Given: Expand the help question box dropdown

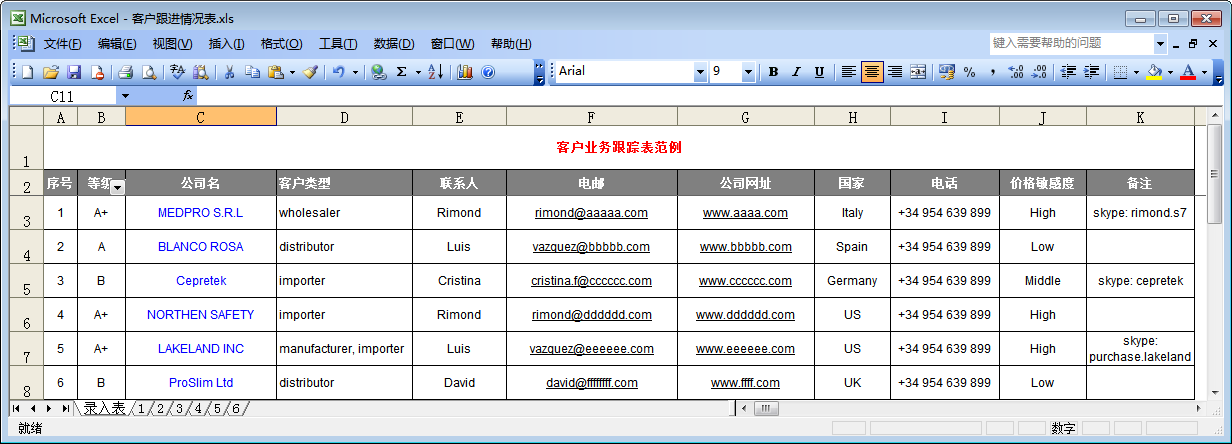Looking at the screenshot, I should [x=1160, y=43].
